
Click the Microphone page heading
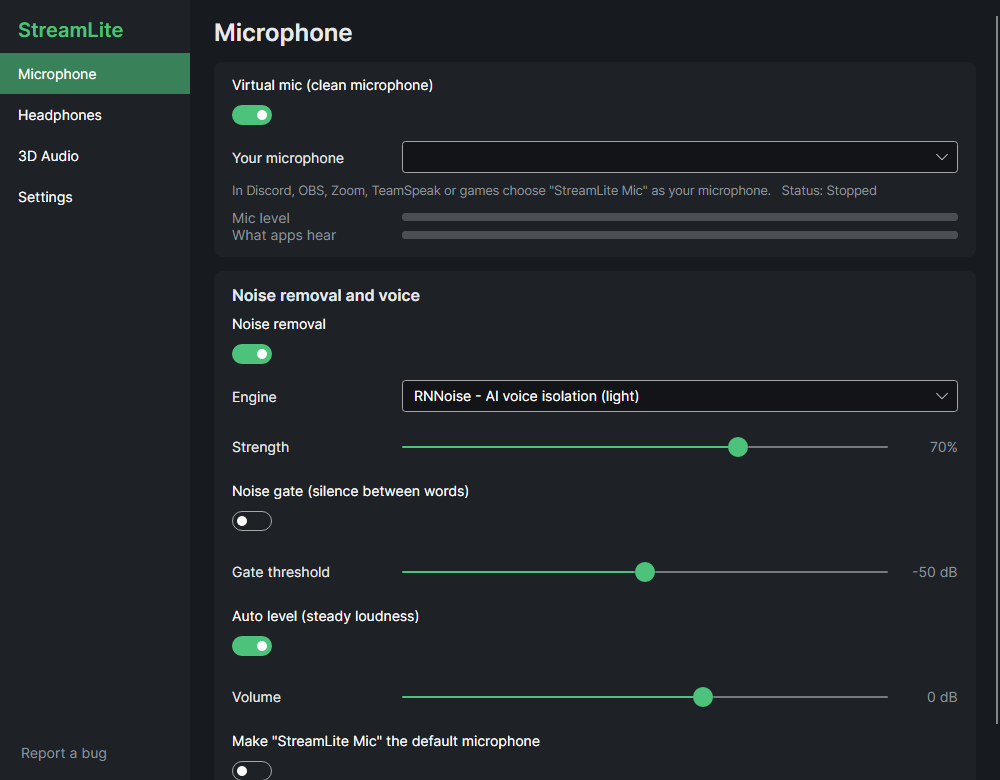[x=283, y=33]
